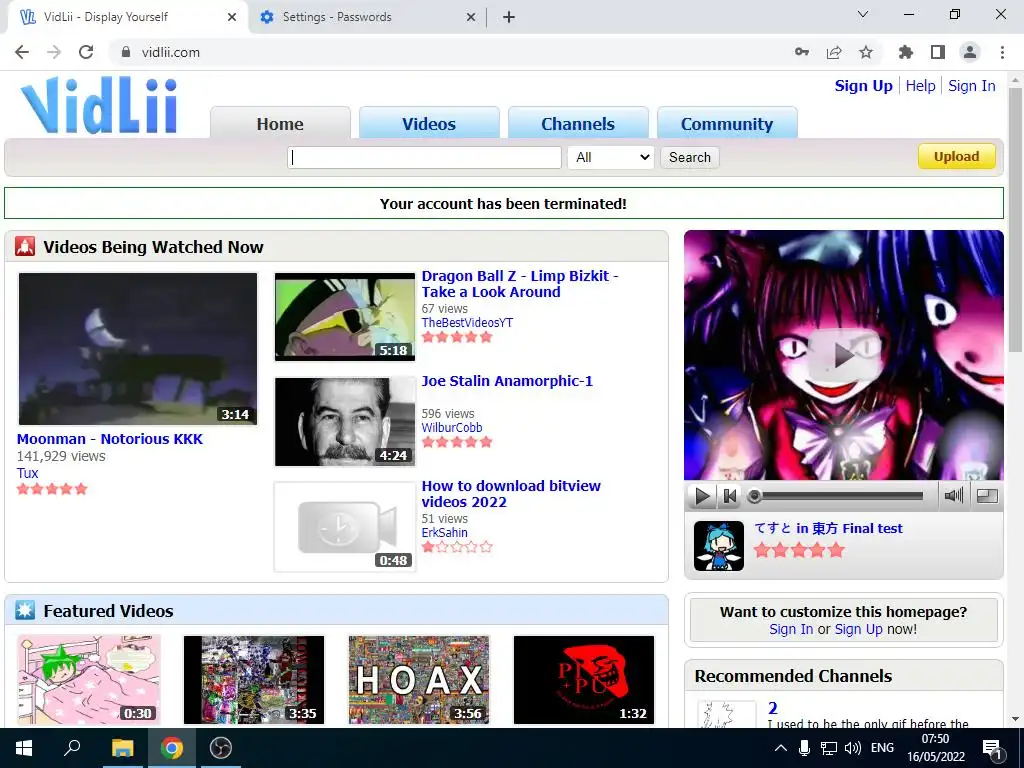Open the Extensions puzzle icon
The height and width of the screenshot is (768, 1024).
(905, 52)
